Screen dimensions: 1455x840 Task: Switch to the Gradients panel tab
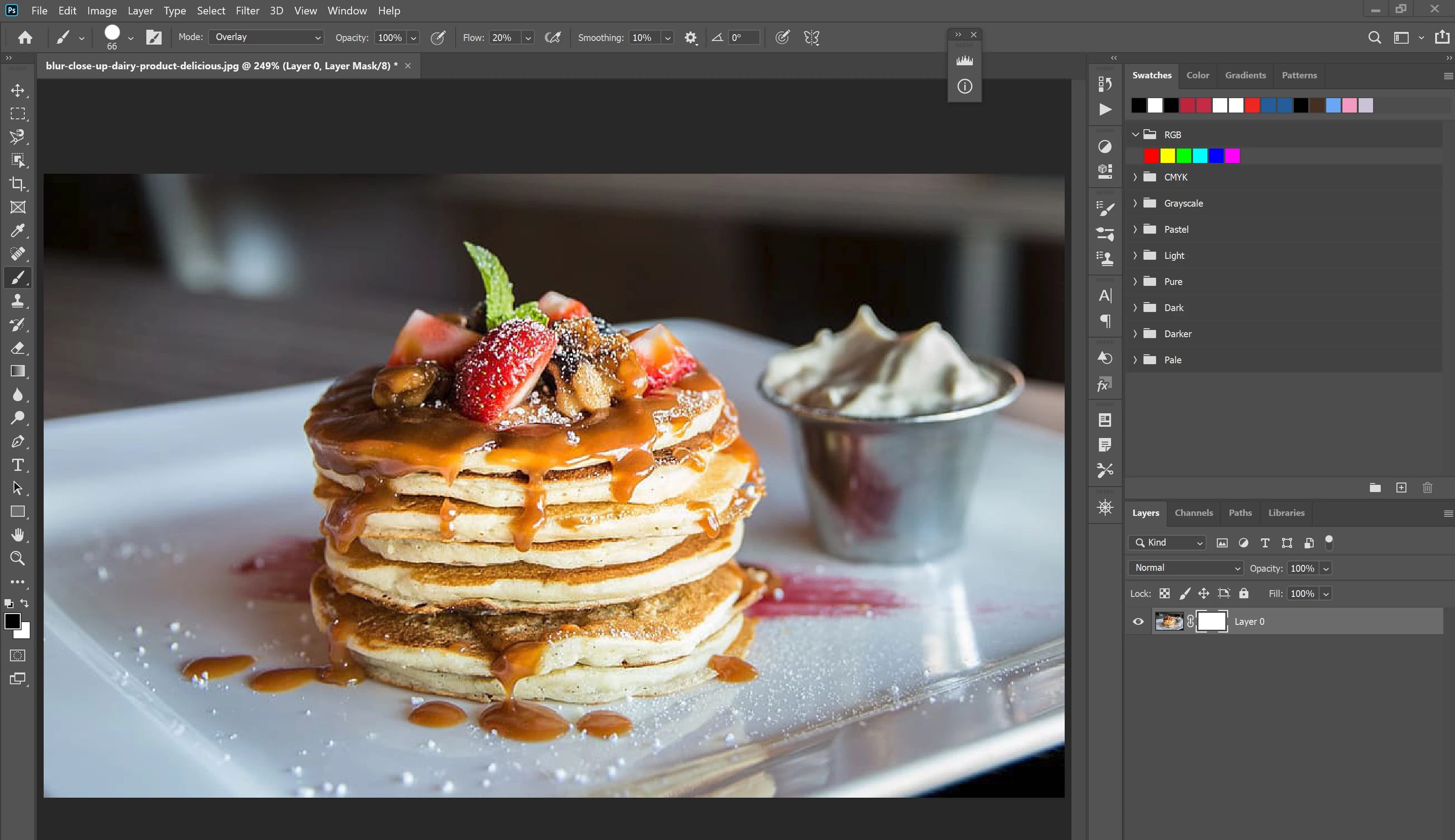1245,75
